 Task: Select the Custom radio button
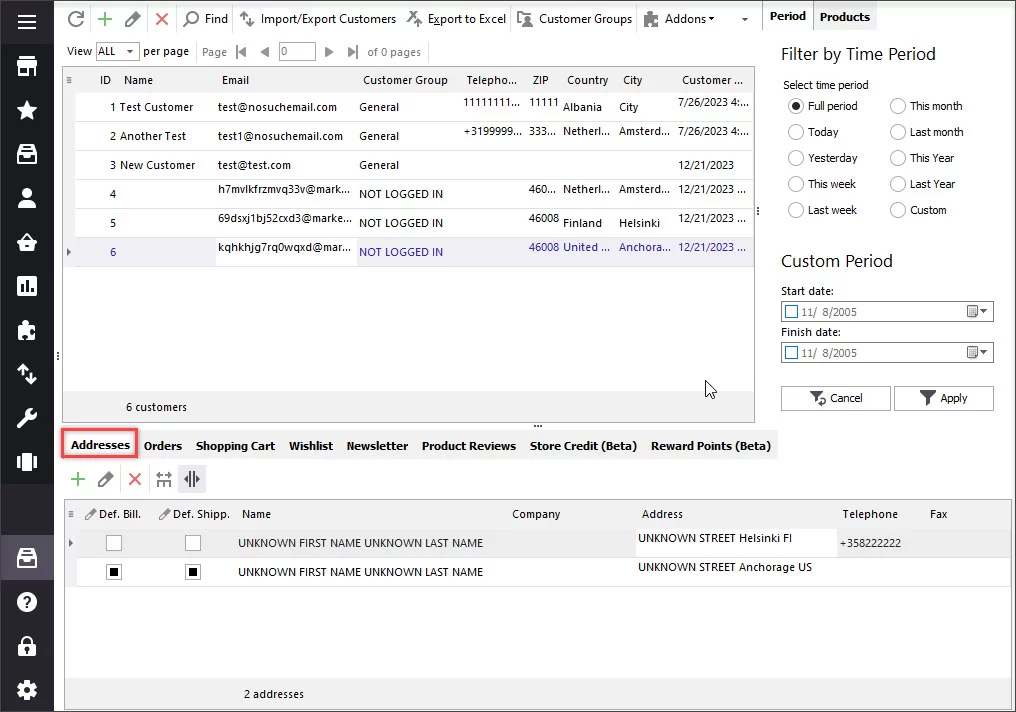click(x=897, y=210)
